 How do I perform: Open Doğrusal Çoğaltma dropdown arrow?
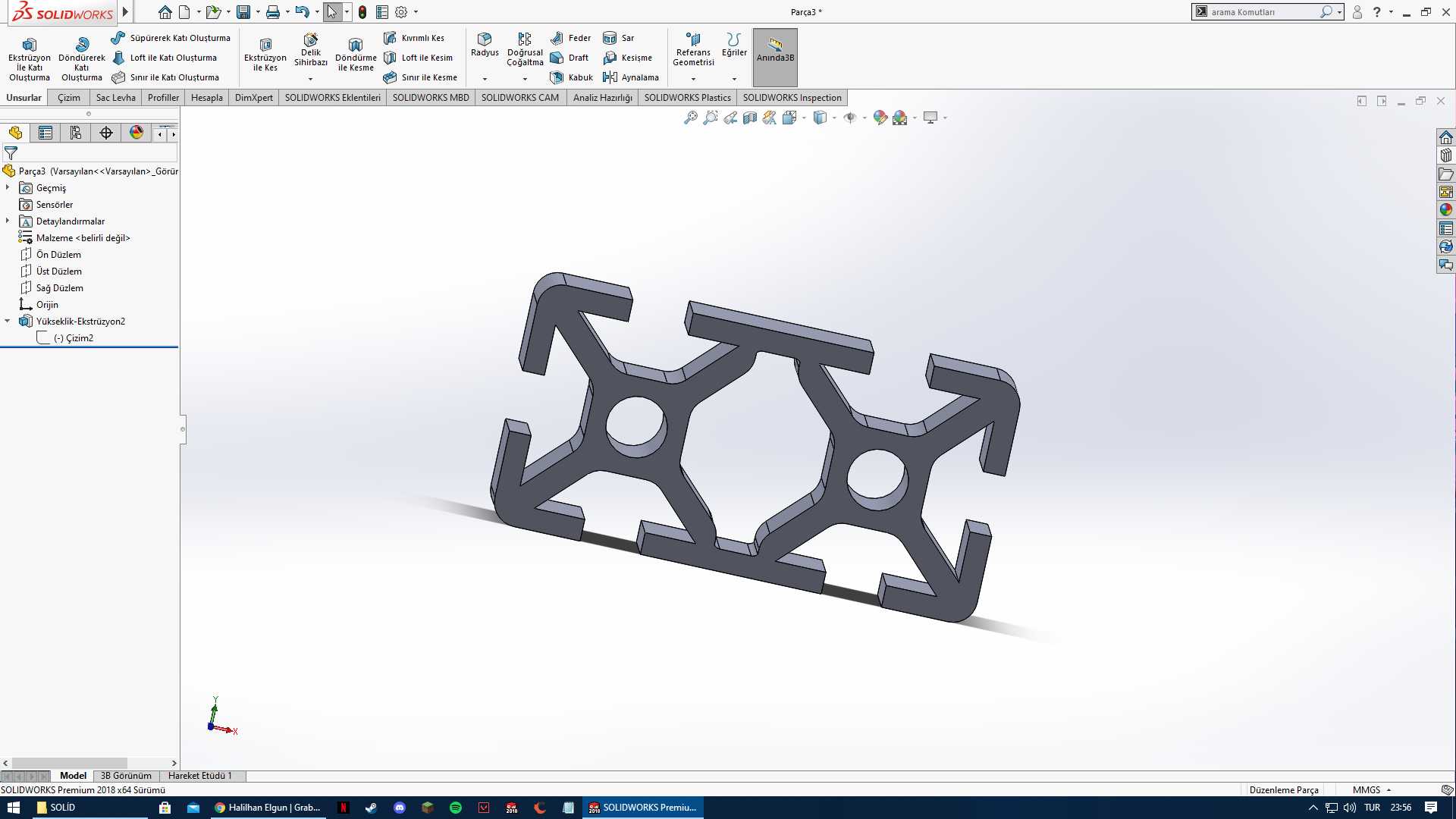point(525,79)
